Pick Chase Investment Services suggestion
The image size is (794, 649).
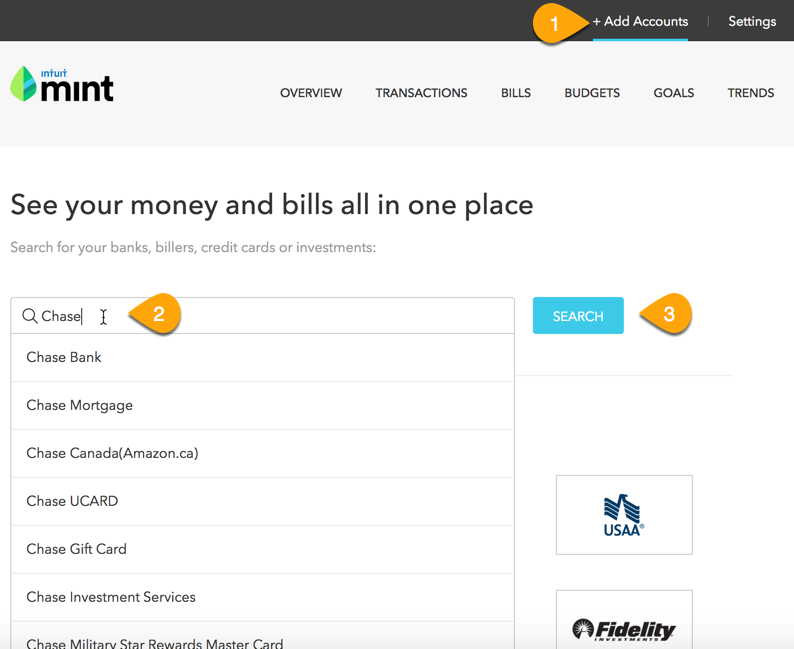tap(262, 597)
